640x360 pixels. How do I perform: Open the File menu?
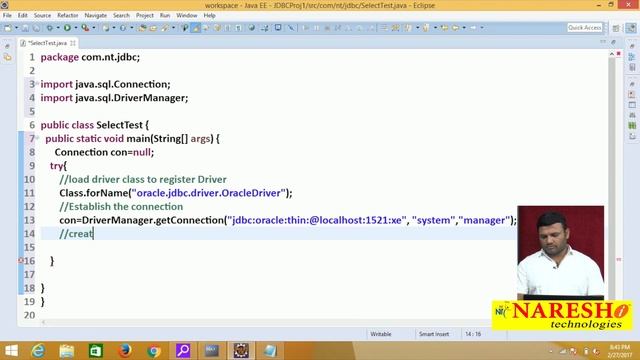(7, 16)
